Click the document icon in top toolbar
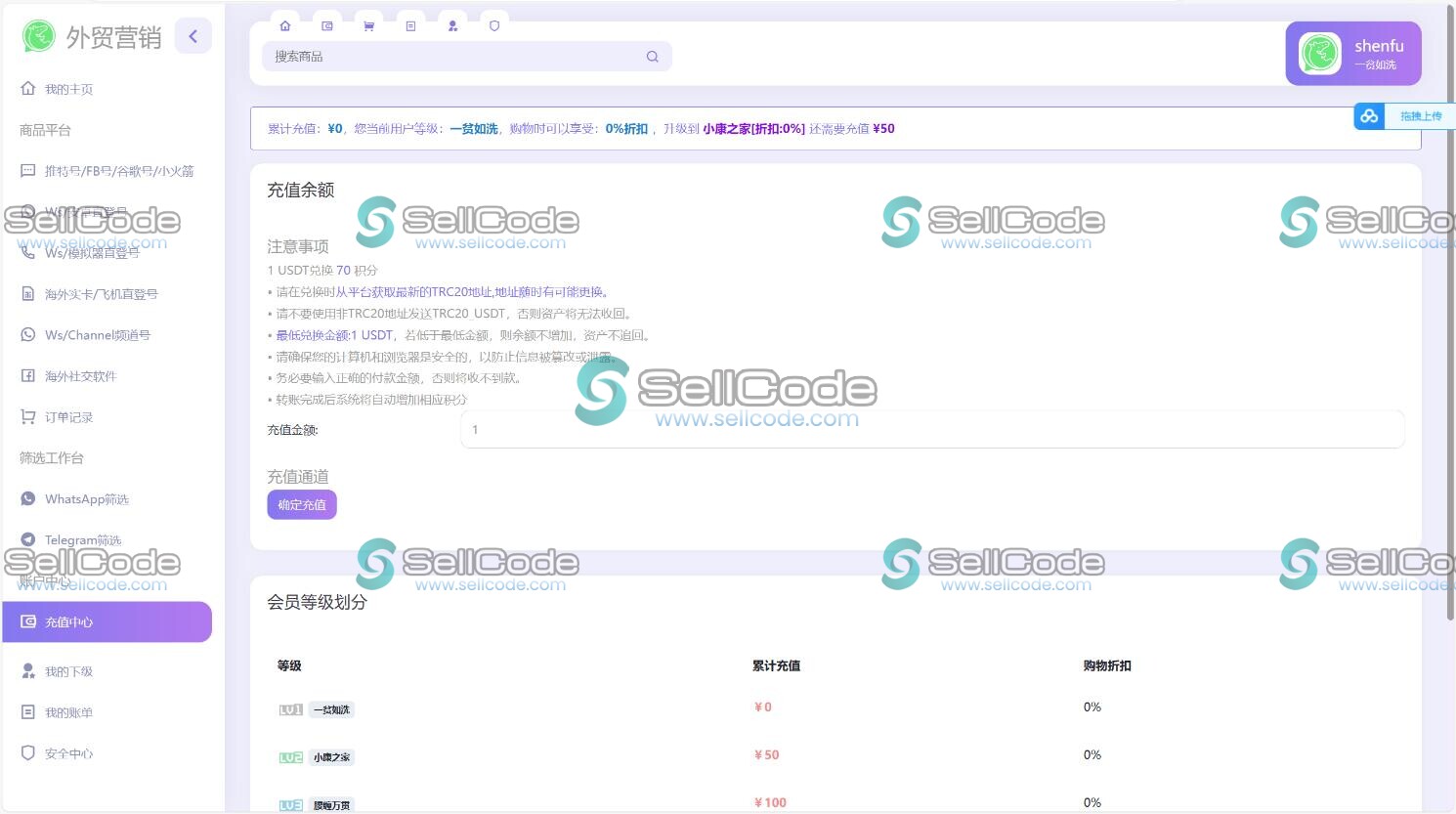1456x814 pixels. pos(410,26)
